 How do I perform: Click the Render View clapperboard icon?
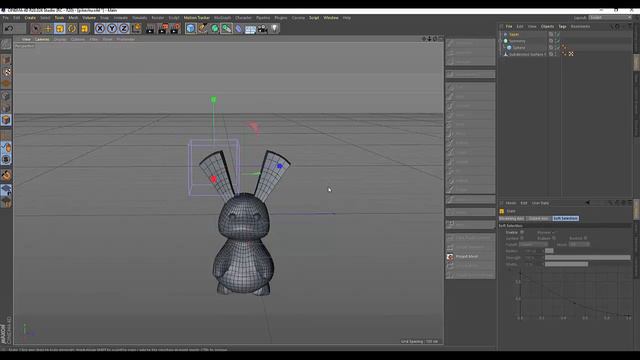(x=150, y=29)
